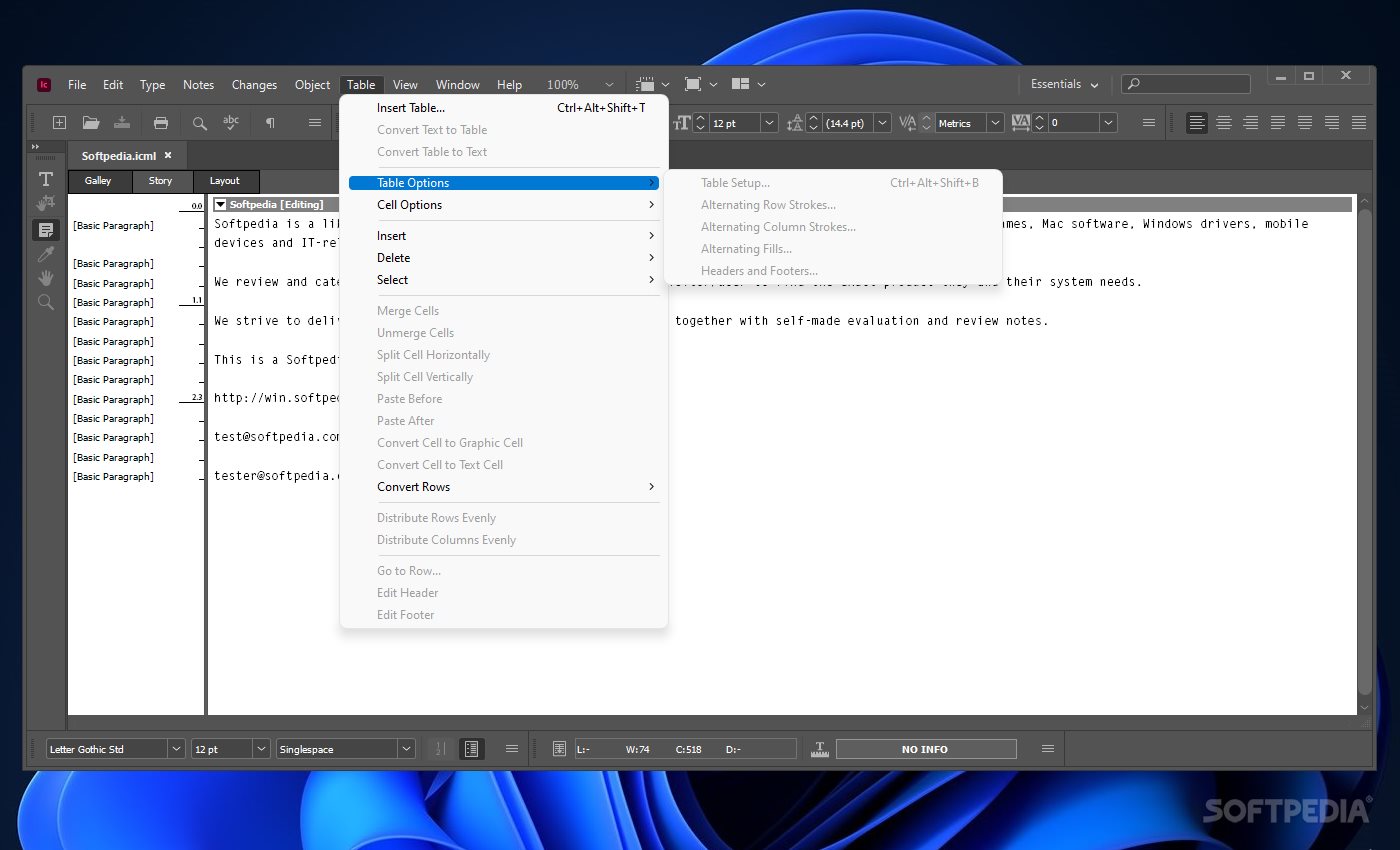Open the bottom bar 12 pt size dropdown
This screenshot has height=850, width=1400.
261,749
